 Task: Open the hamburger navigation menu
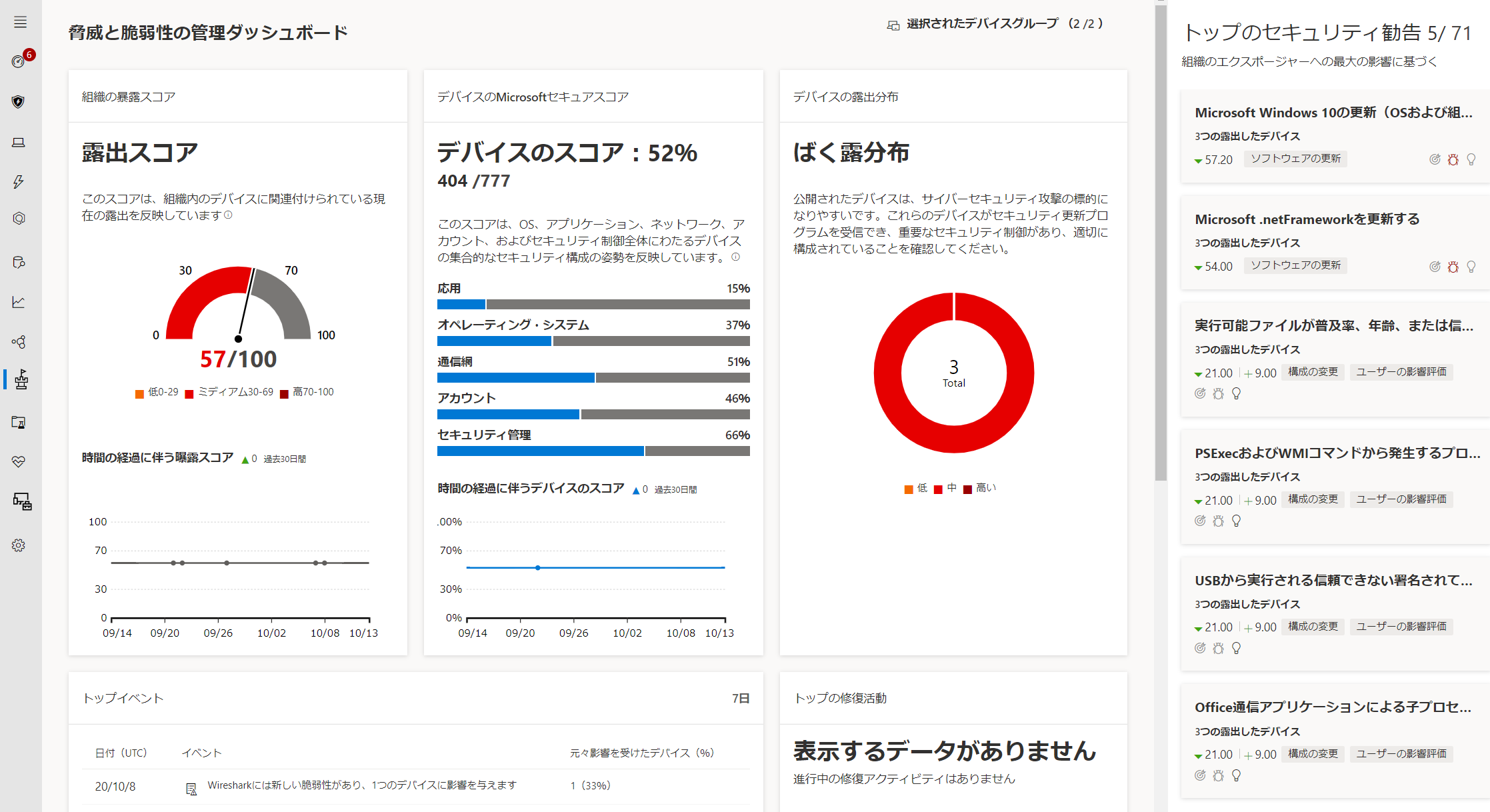(20, 22)
